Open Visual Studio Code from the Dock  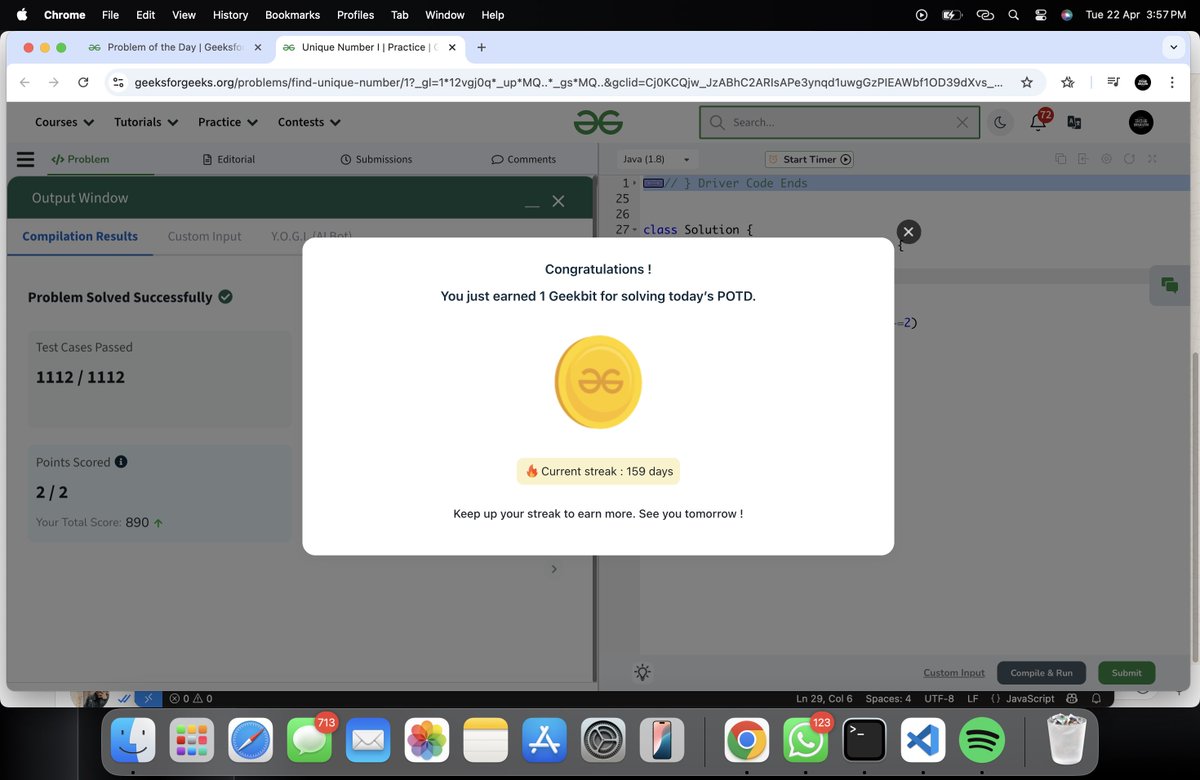923,741
